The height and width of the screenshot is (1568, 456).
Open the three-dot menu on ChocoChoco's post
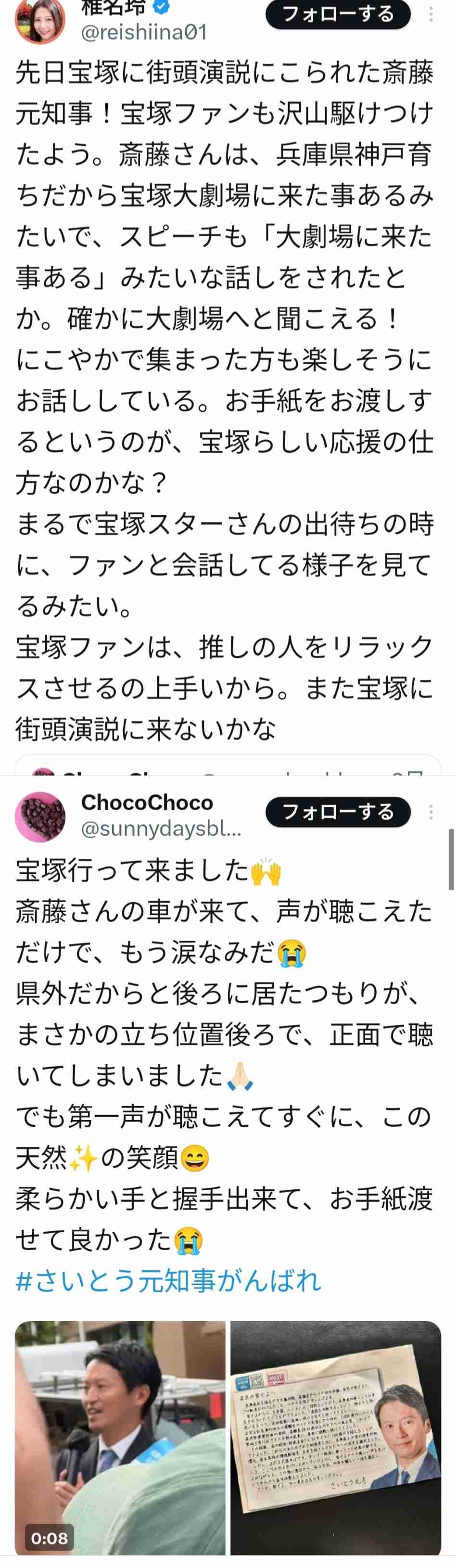pyautogui.click(x=431, y=811)
